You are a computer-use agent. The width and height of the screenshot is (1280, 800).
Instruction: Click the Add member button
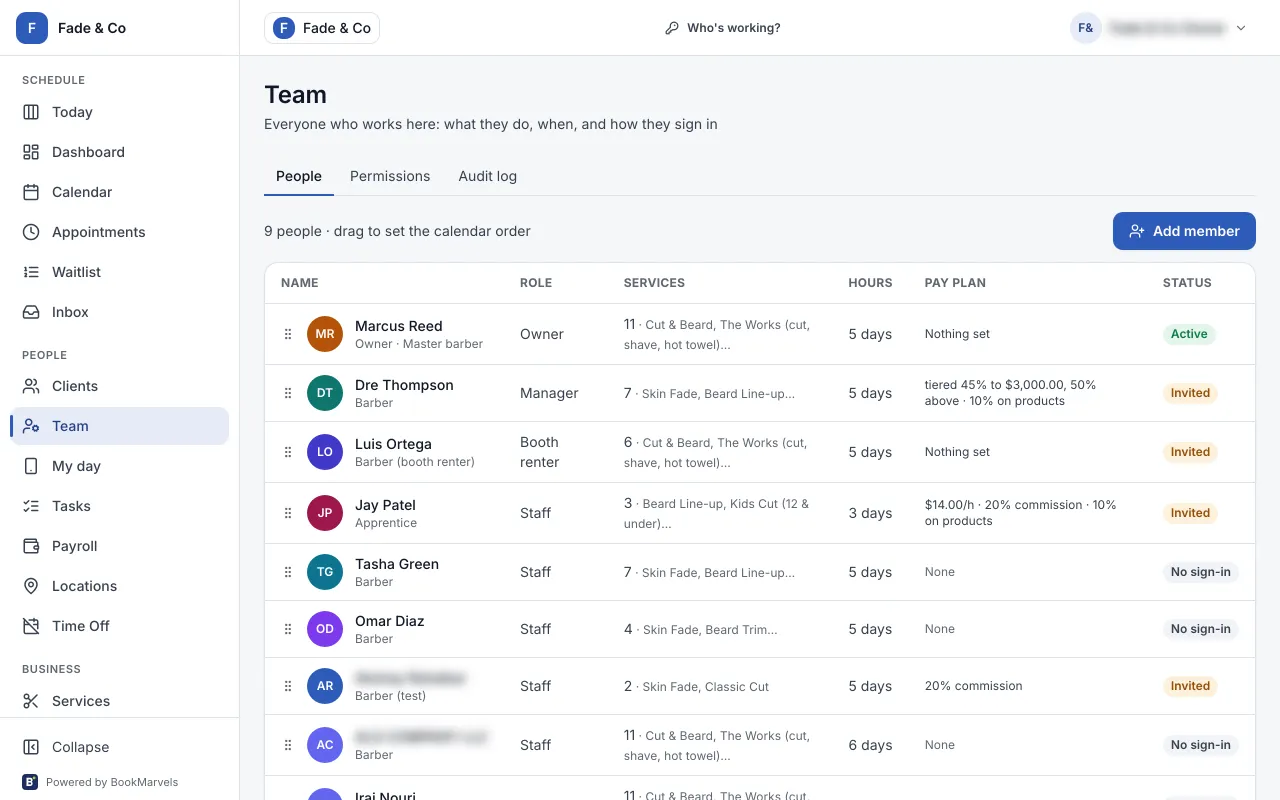[1184, 231]
